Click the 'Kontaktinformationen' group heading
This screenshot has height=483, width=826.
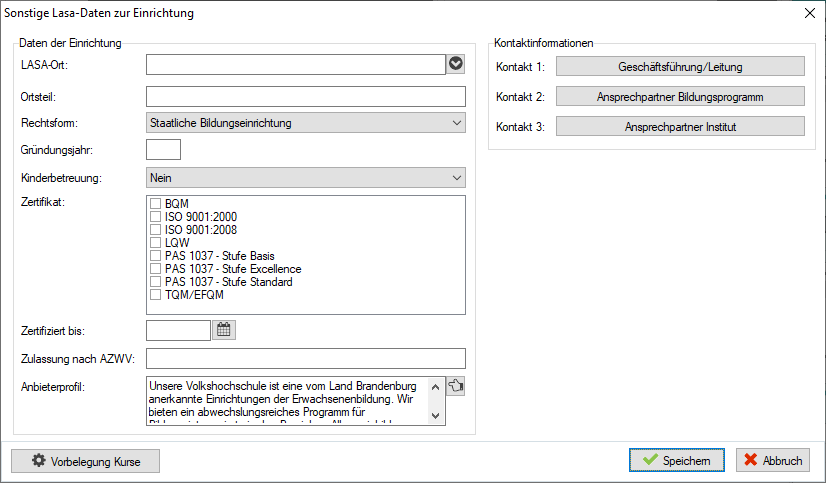[544, 43]
